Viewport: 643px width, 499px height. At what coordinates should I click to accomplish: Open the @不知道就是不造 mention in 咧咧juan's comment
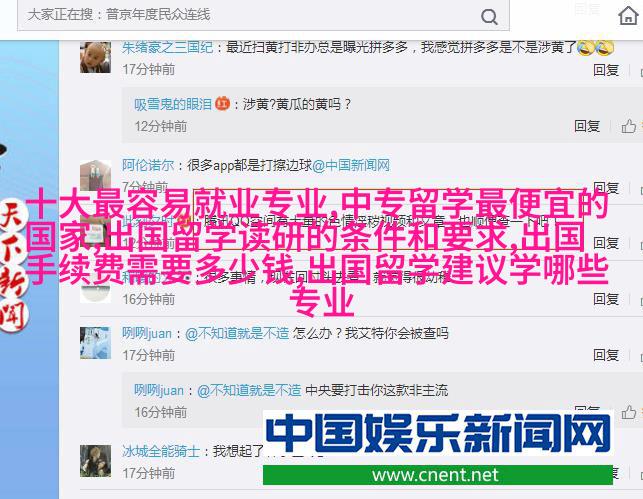[237, 333]
